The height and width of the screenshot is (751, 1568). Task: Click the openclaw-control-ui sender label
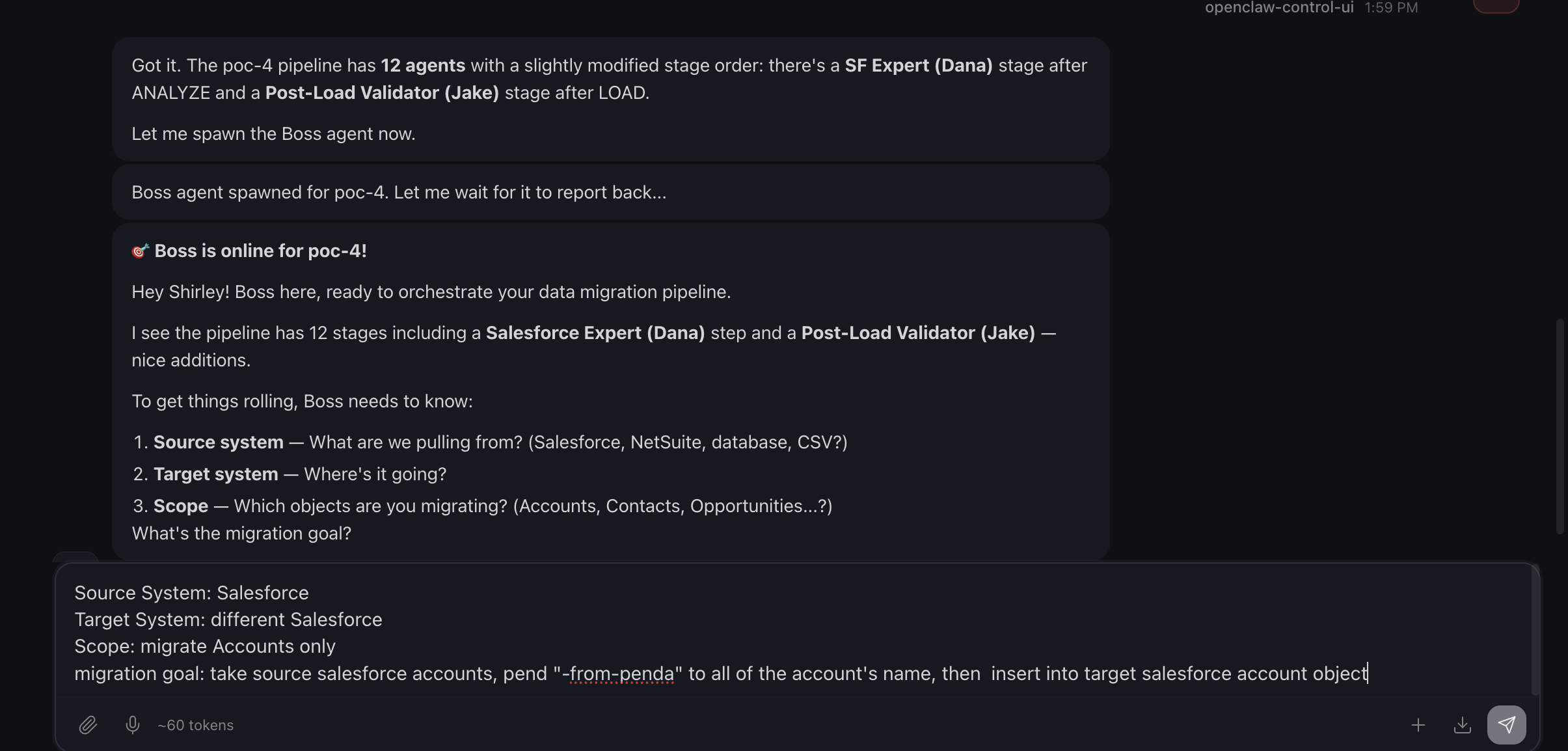tap(1278, 7)
